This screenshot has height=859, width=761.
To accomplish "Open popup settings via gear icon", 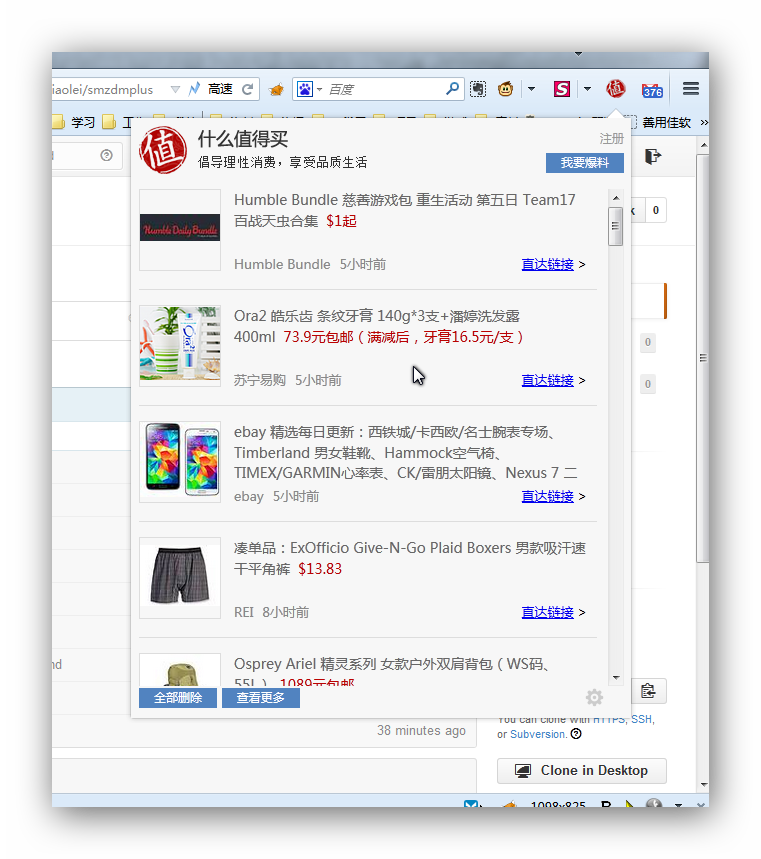I will point(594,697).
